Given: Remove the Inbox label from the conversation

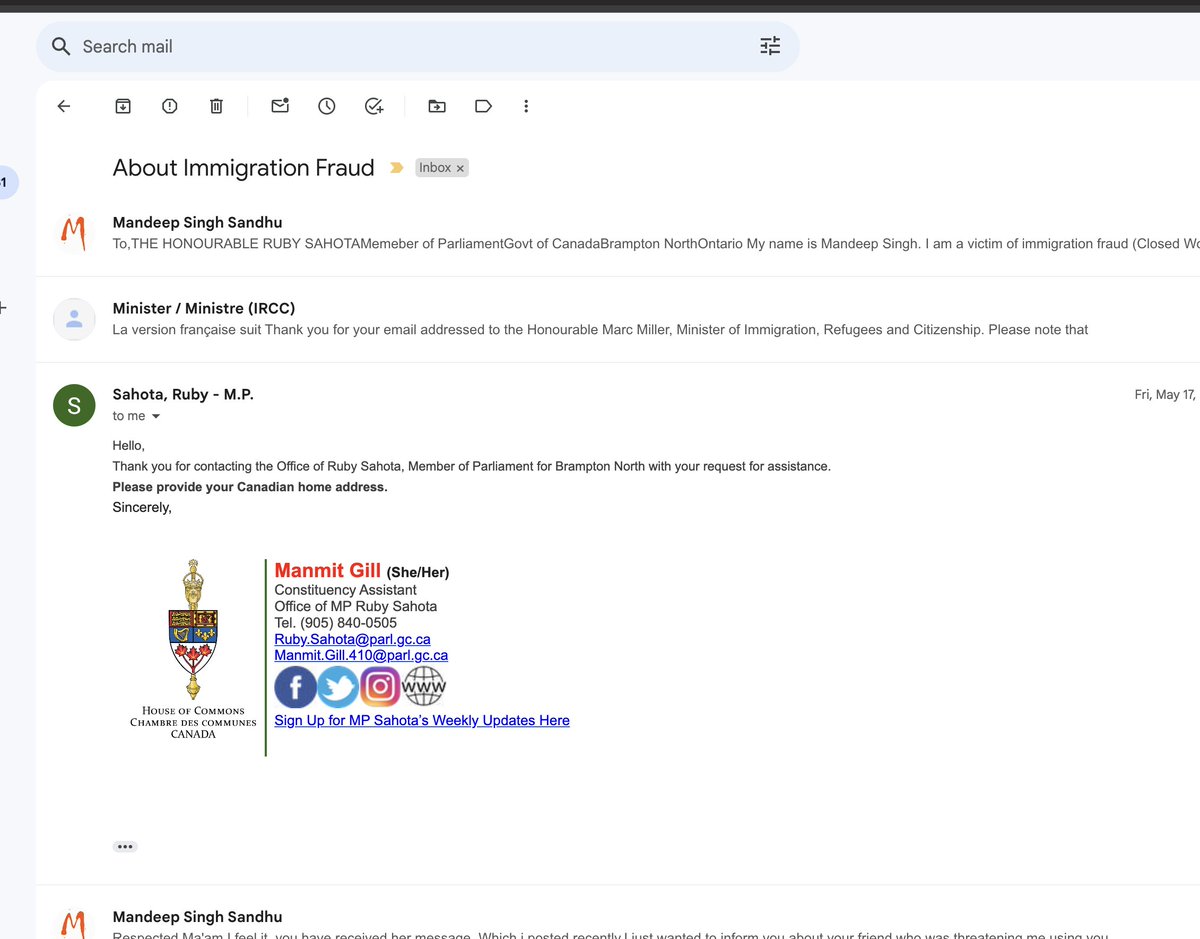Looking at the screenshot, I should pos(460,169).
